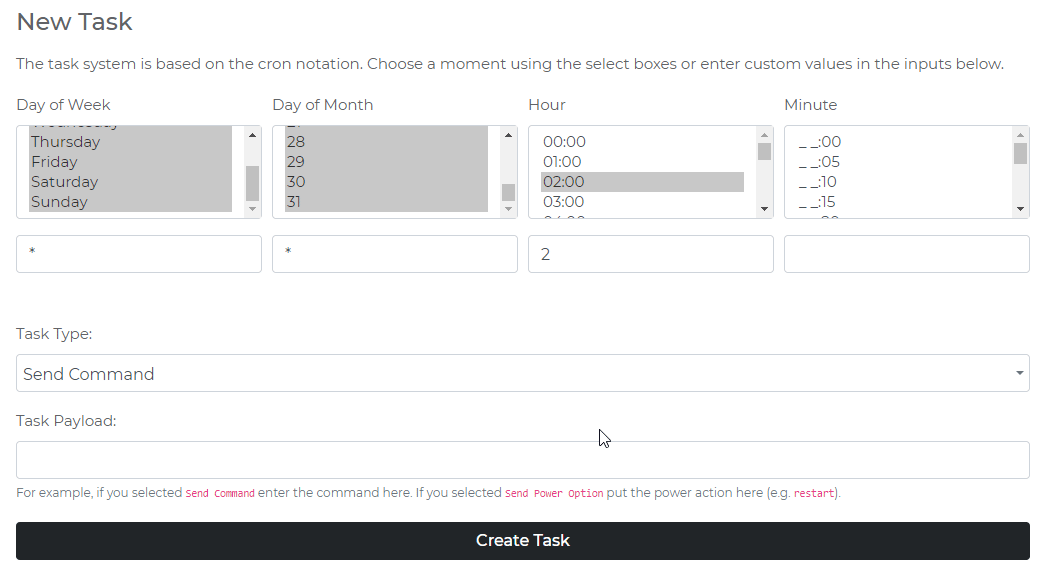The width and height of the screenshot is (1061, 573).
Task: Click the Day of Week custom input
Action: pos(138,254)
